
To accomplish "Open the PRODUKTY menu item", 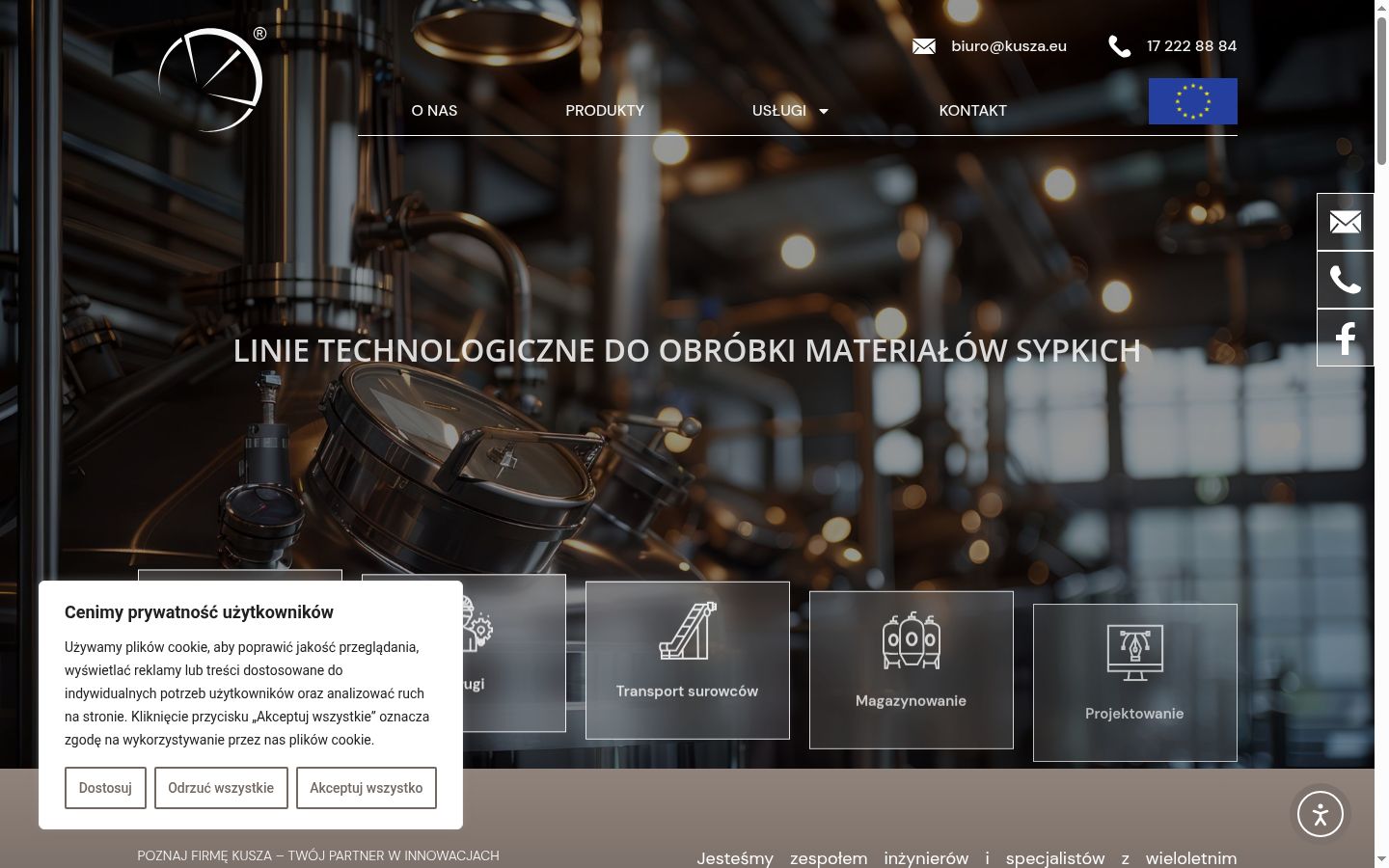I will tap(605, 111).
